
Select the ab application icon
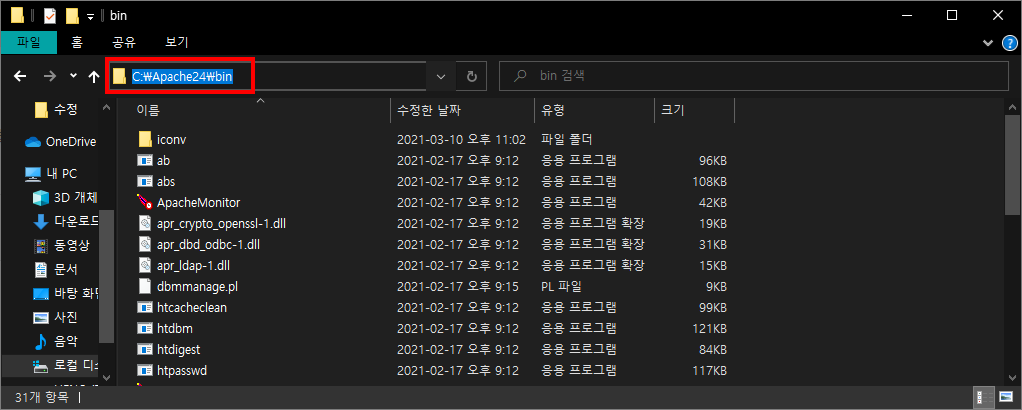[145, 160]
